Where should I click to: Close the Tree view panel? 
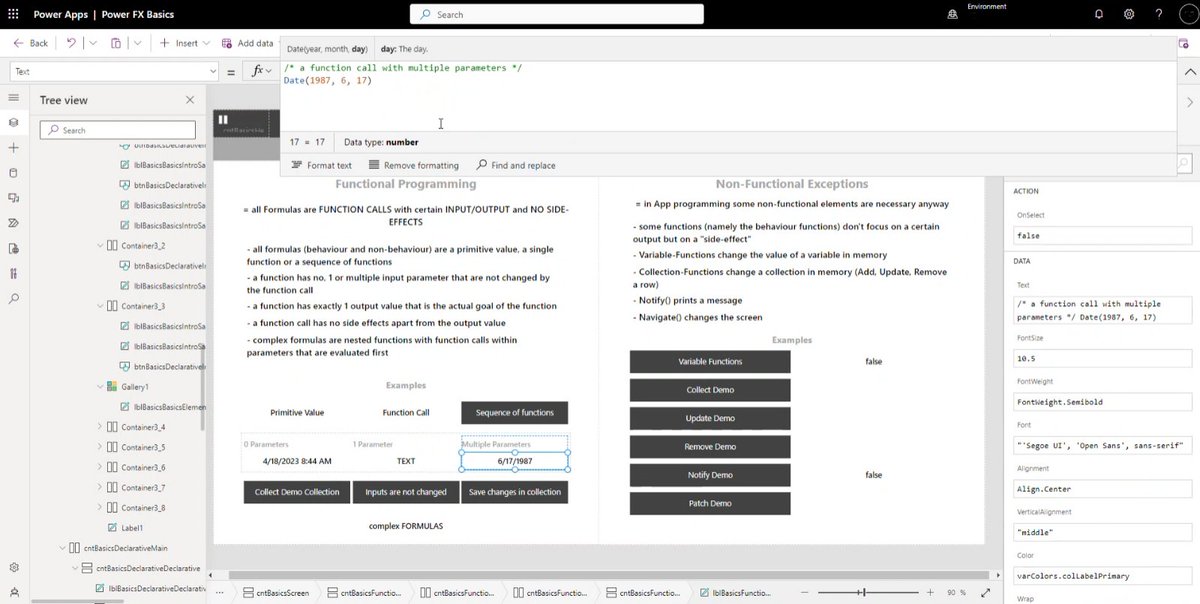(x=190, y=100)
